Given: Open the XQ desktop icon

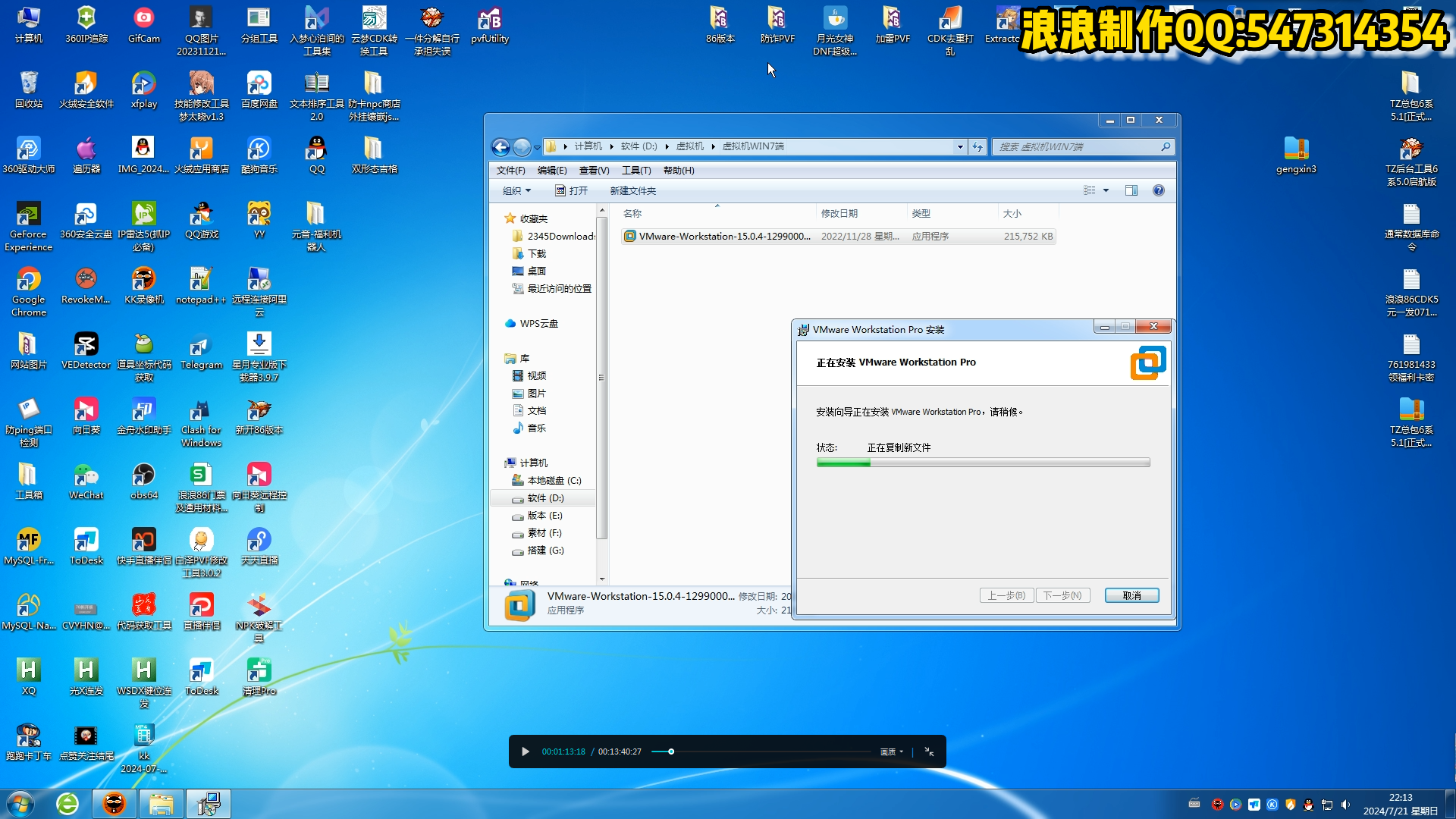Looking at the screenshot, I should [x=29, y=677].
